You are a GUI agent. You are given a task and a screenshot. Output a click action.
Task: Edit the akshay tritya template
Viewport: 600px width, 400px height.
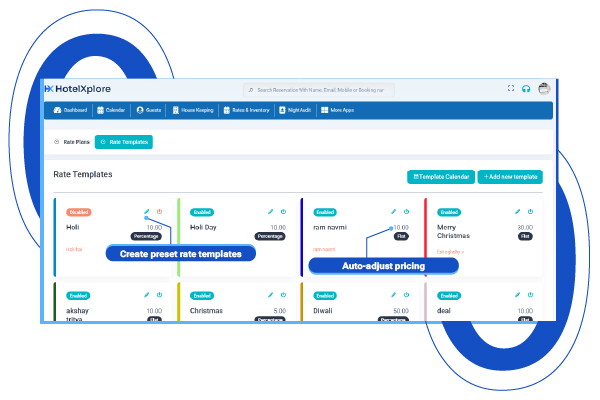tap(147, 295)
